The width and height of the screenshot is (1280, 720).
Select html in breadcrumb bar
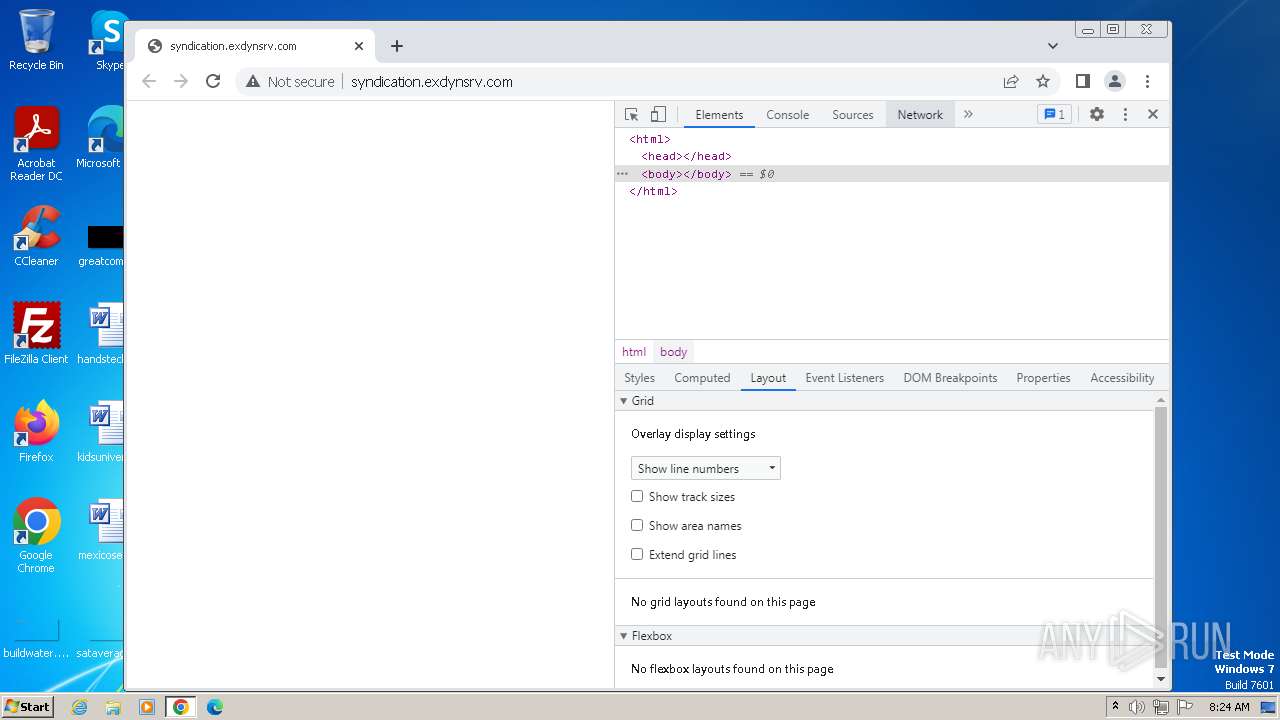633,352
